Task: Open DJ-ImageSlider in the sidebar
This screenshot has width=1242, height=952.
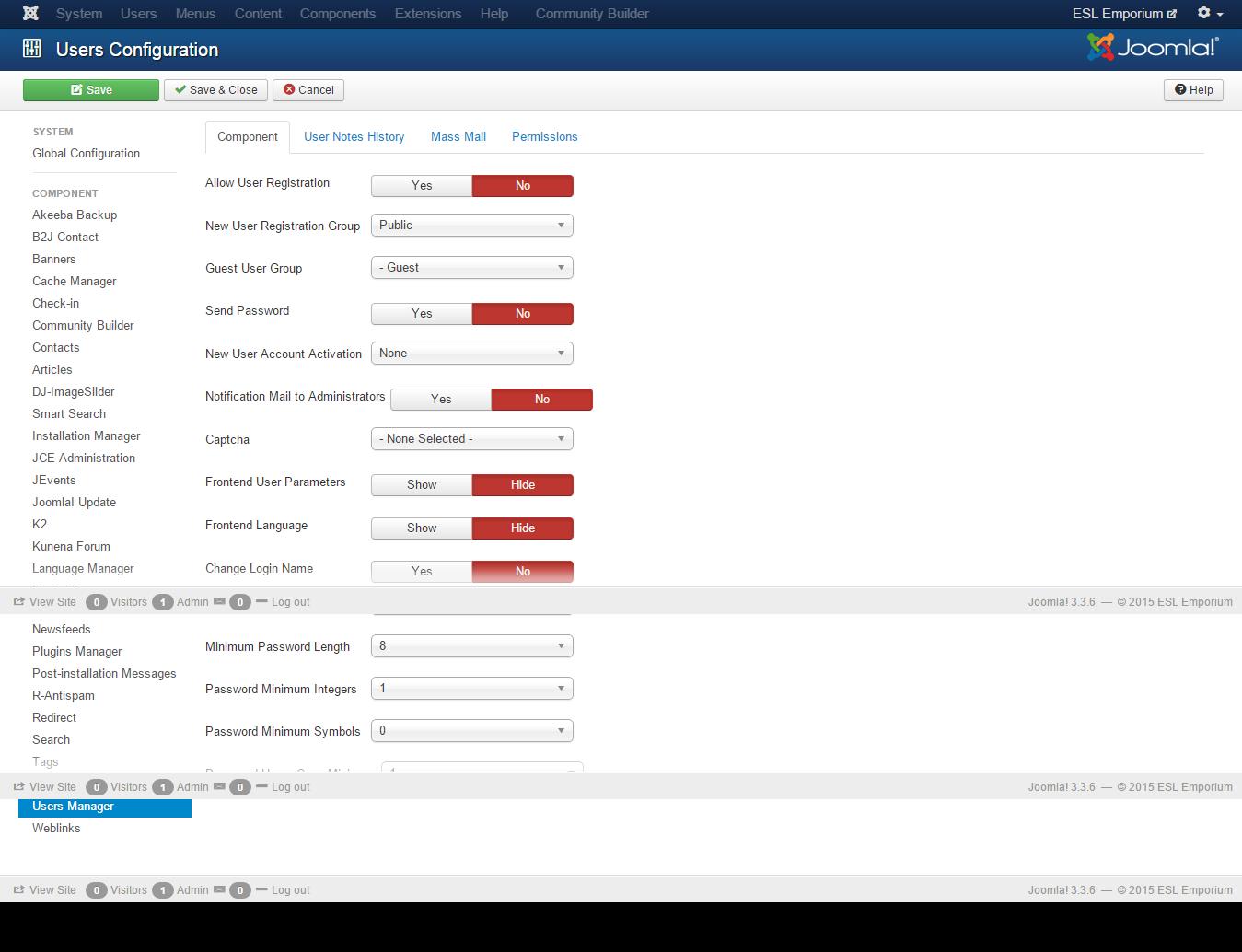Action: point(74,392)
